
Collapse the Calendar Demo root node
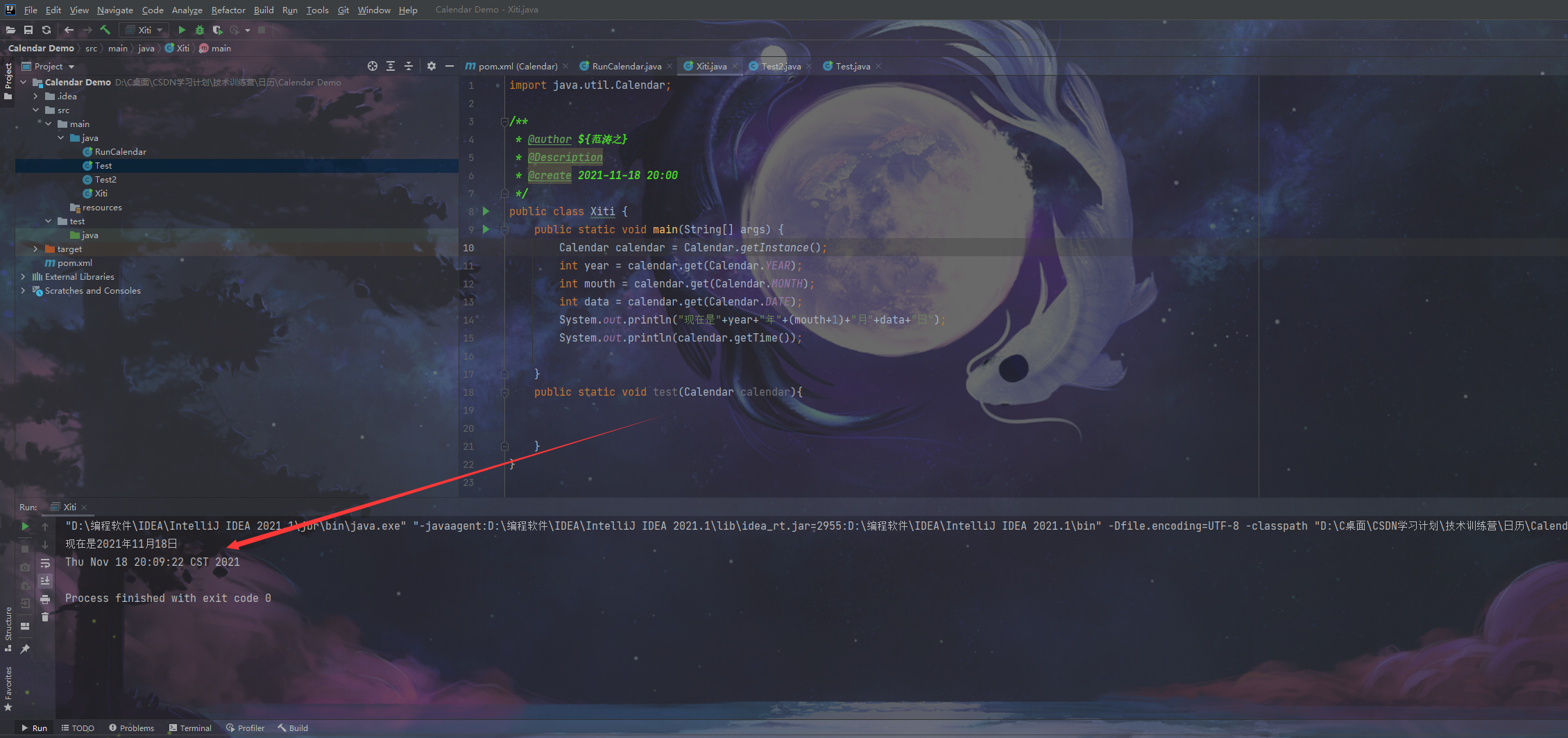[24, 82]
